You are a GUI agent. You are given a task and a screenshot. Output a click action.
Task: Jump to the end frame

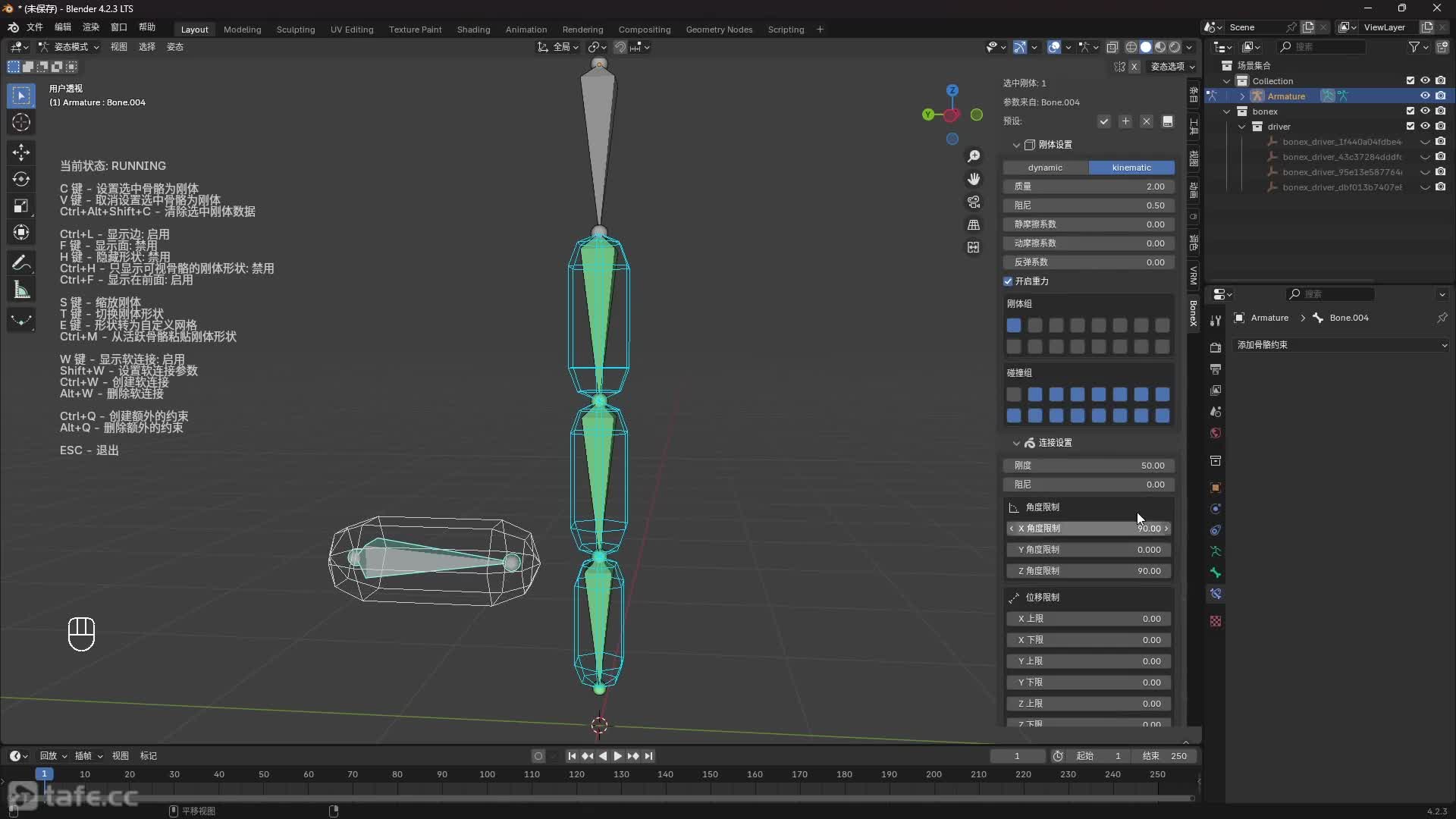click(649, 756)
